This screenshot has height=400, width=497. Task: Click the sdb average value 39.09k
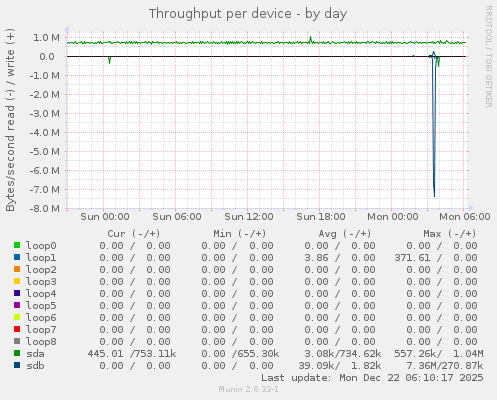[317, 366]
